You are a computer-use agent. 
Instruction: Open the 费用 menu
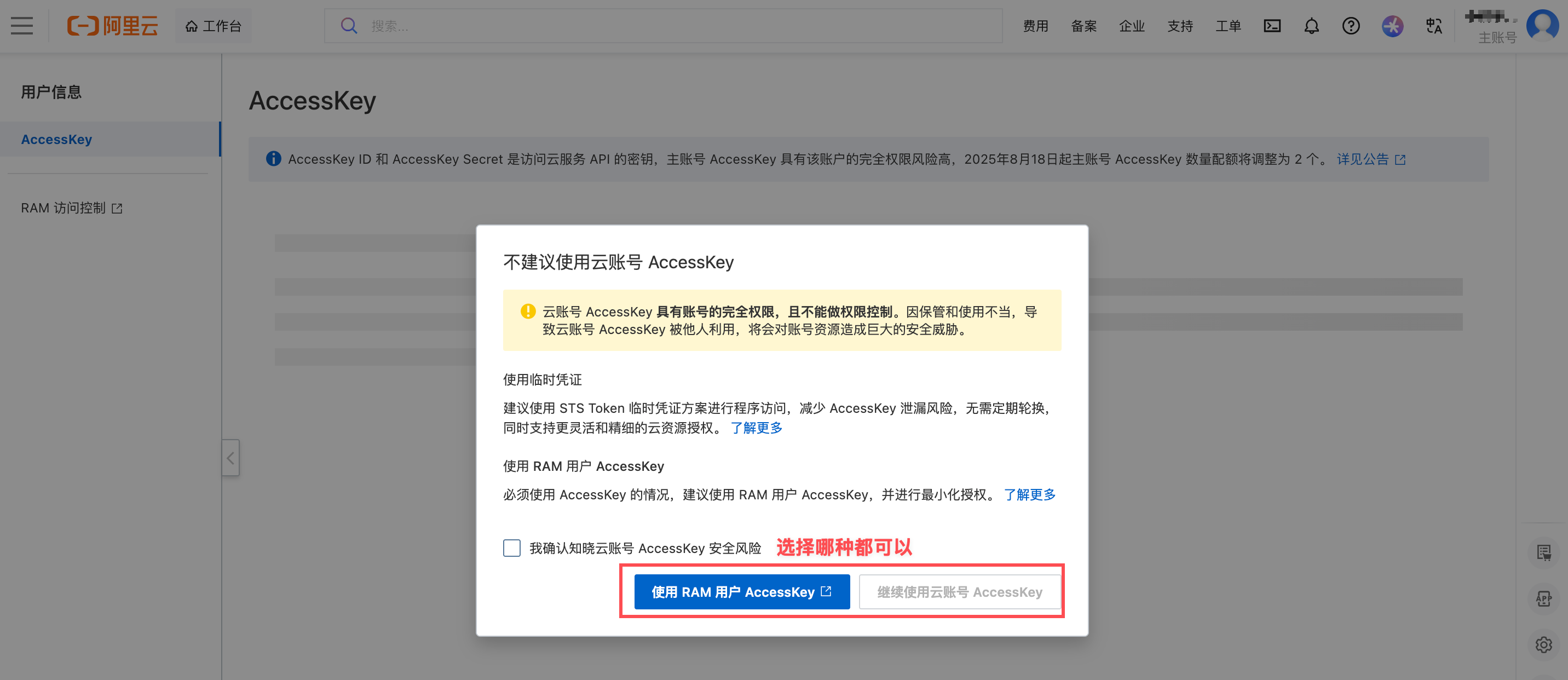point(1035,26)
